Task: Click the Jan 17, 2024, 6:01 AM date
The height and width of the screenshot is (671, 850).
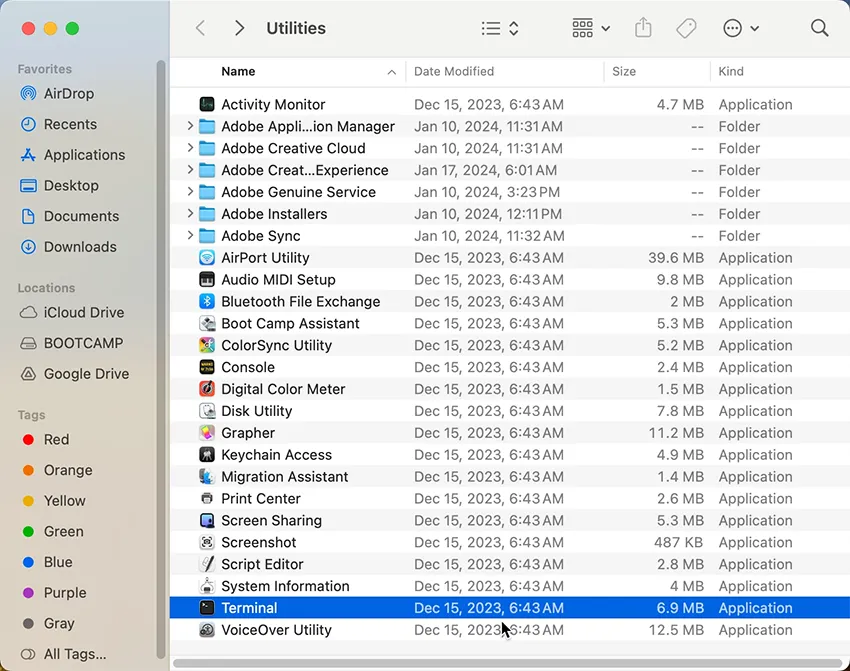Action: (485, 170)
